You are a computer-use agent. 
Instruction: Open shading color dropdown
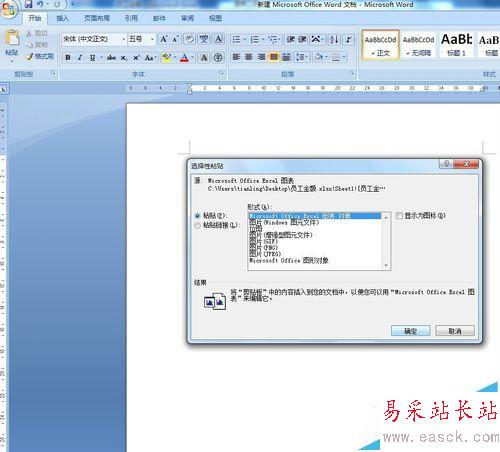coord(326,57)
